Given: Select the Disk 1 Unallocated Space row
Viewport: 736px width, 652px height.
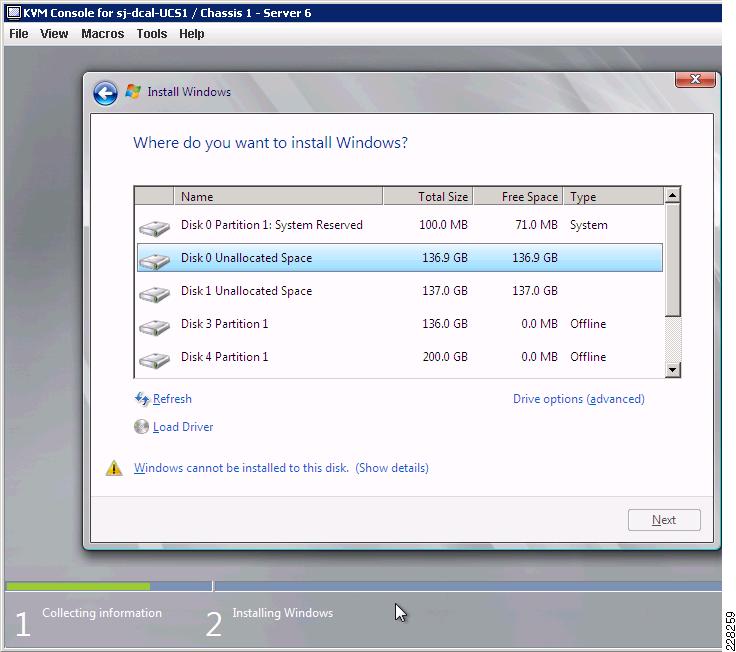Looking at the screenshot, I should [x=400, y=291].
